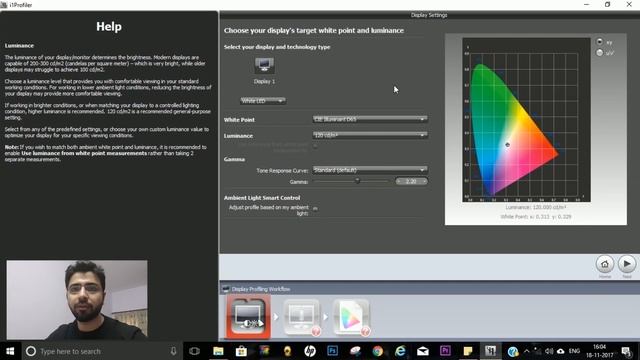Click the i1Profiler taskbar icon
This screenshot has width=640, height=360.
[490, 351]
